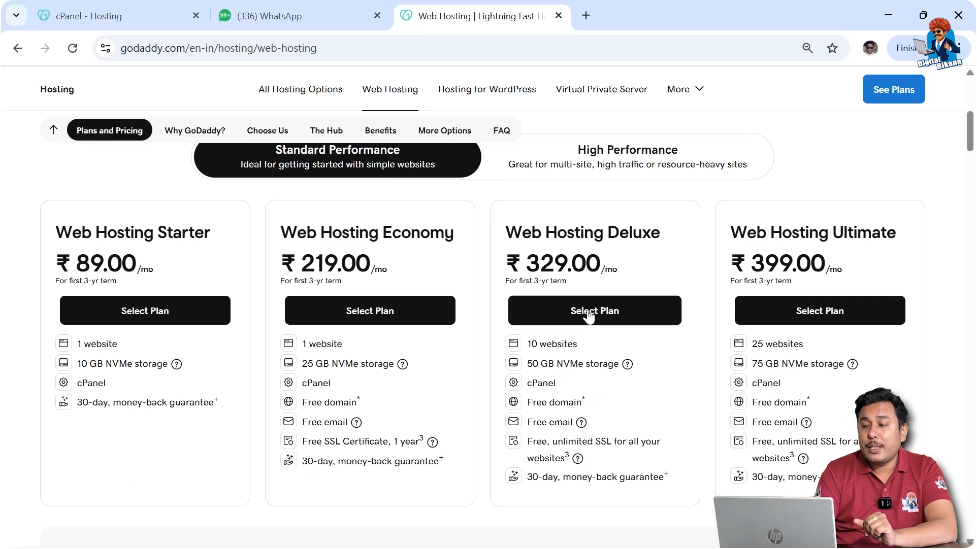Screen dimensions: 977x549
Task: Open help icon beside Deluxe Free email
Action: coord(581,422)
